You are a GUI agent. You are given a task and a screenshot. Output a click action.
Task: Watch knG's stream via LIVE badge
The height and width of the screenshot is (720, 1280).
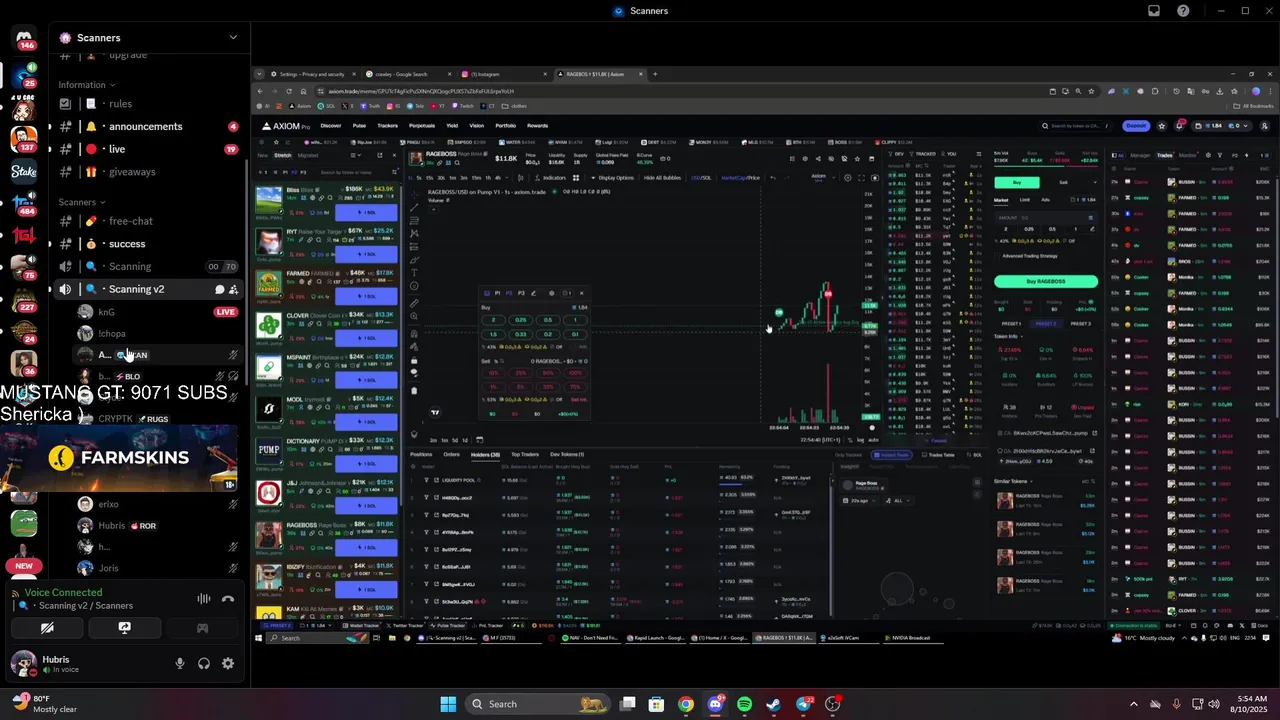(226, 312)
